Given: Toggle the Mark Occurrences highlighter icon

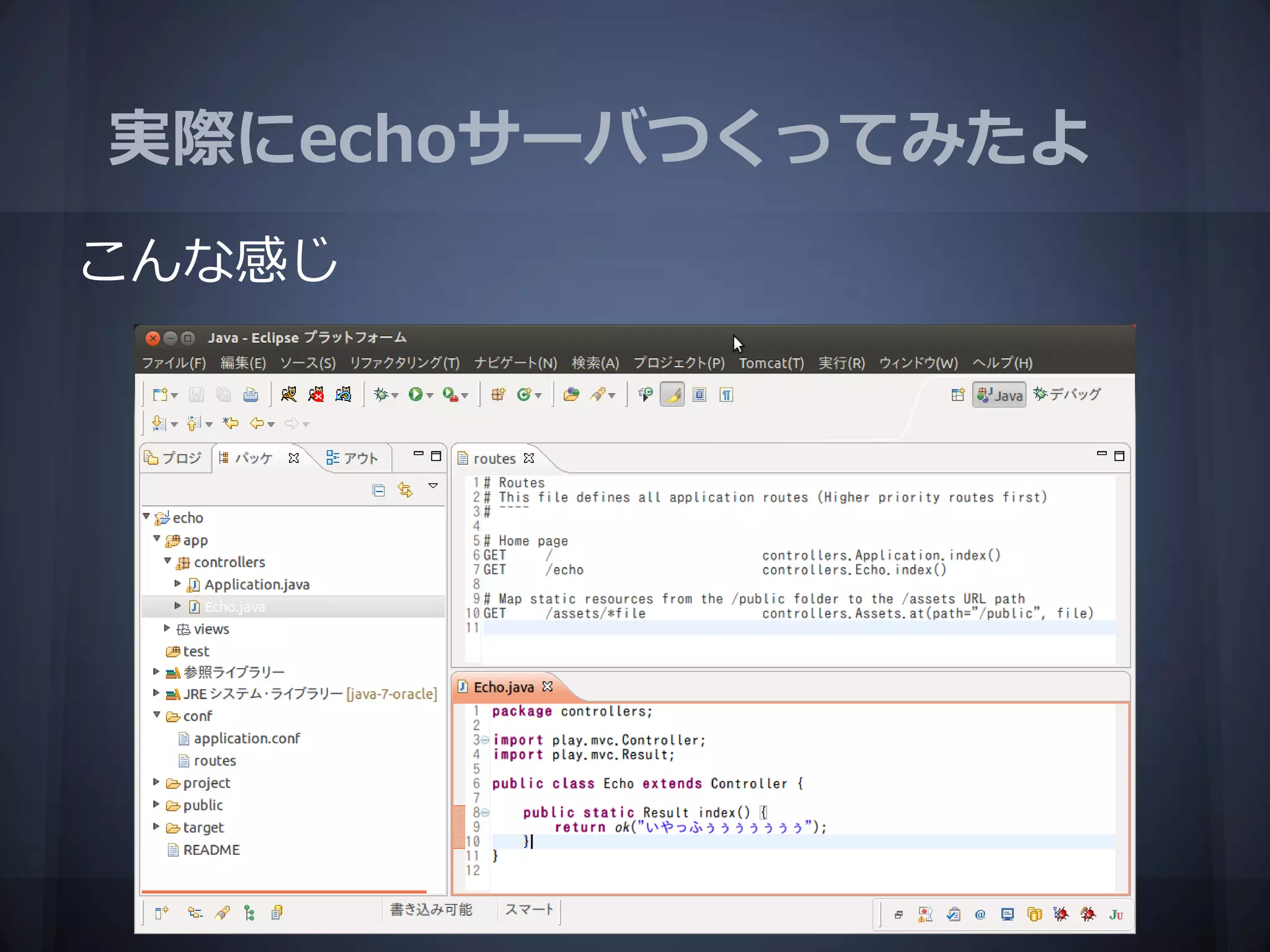Looking at the screenshot, I should tap(672, 395).
